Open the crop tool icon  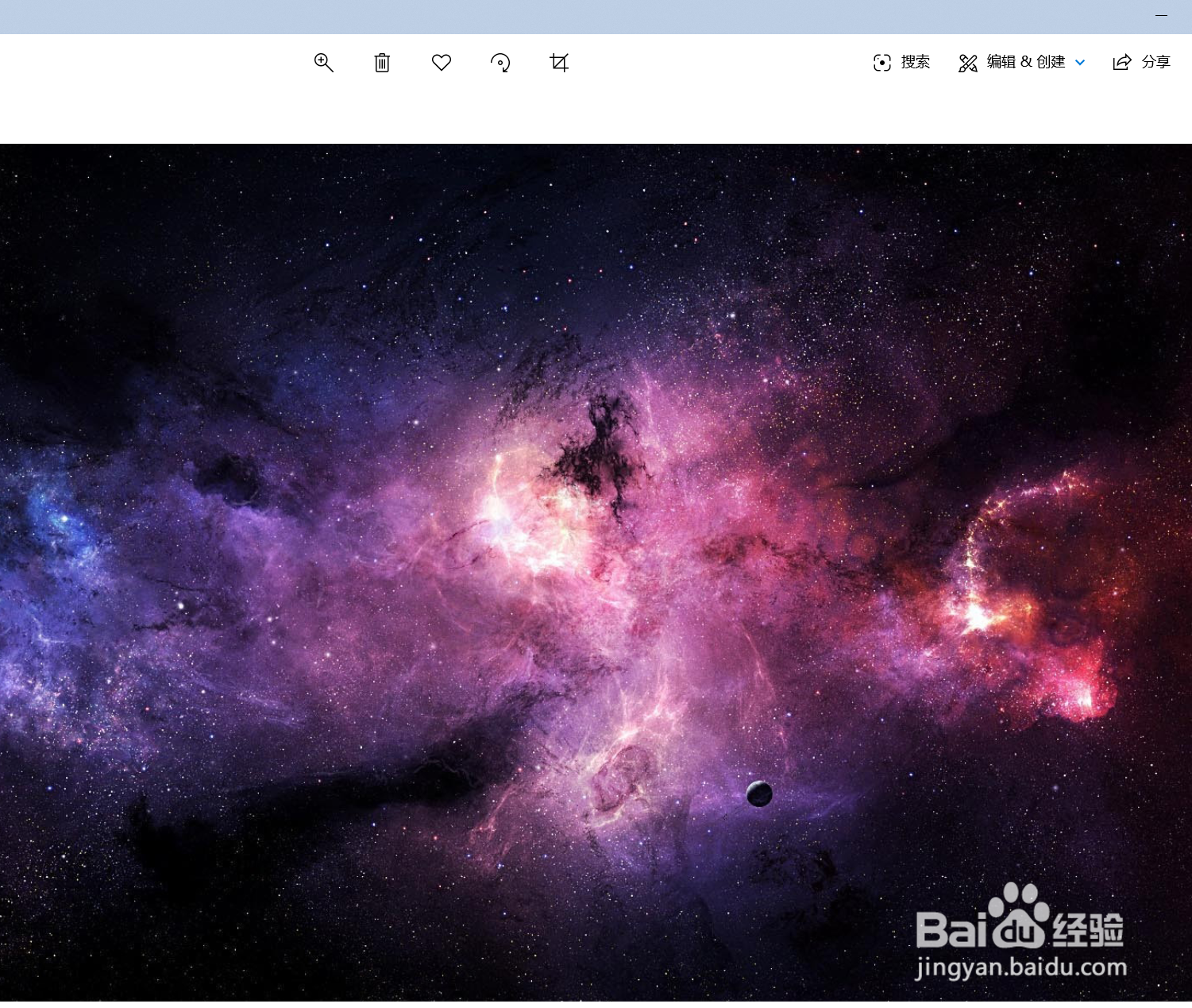(559, 63)
